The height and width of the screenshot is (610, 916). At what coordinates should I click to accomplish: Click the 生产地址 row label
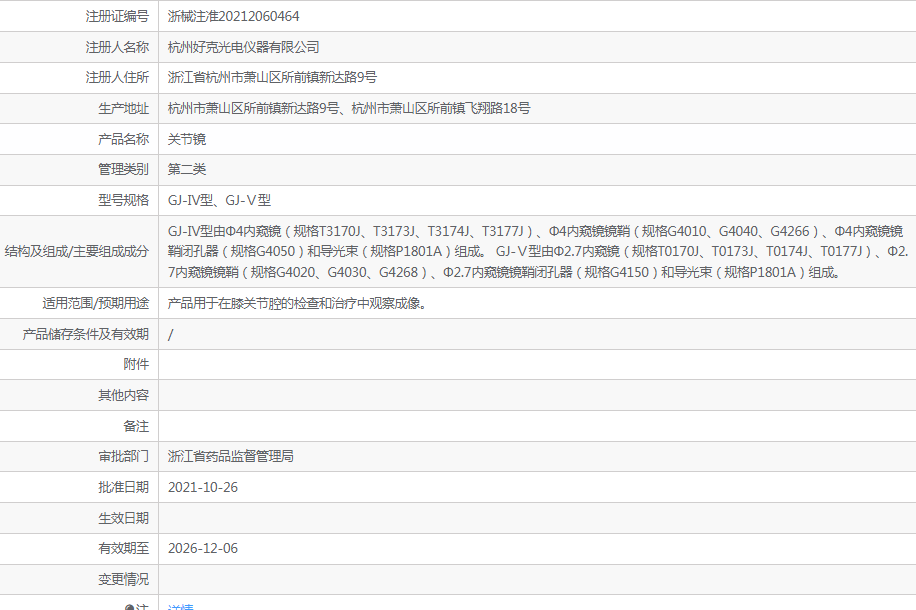pyautogui.click(x=123, y=109)
